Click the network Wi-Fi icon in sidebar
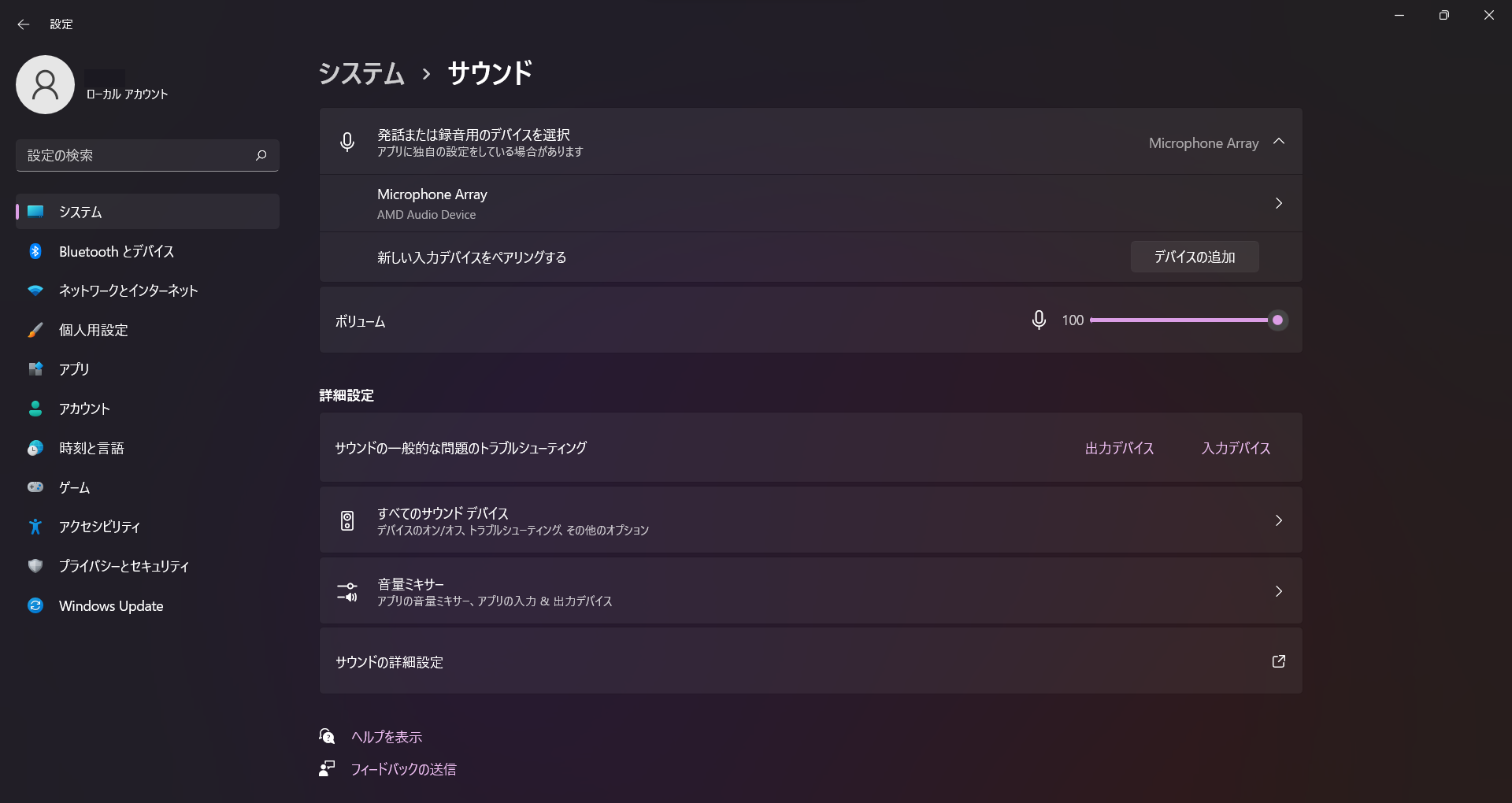This screenshot has width=1512, height=803. pos(35,290)
